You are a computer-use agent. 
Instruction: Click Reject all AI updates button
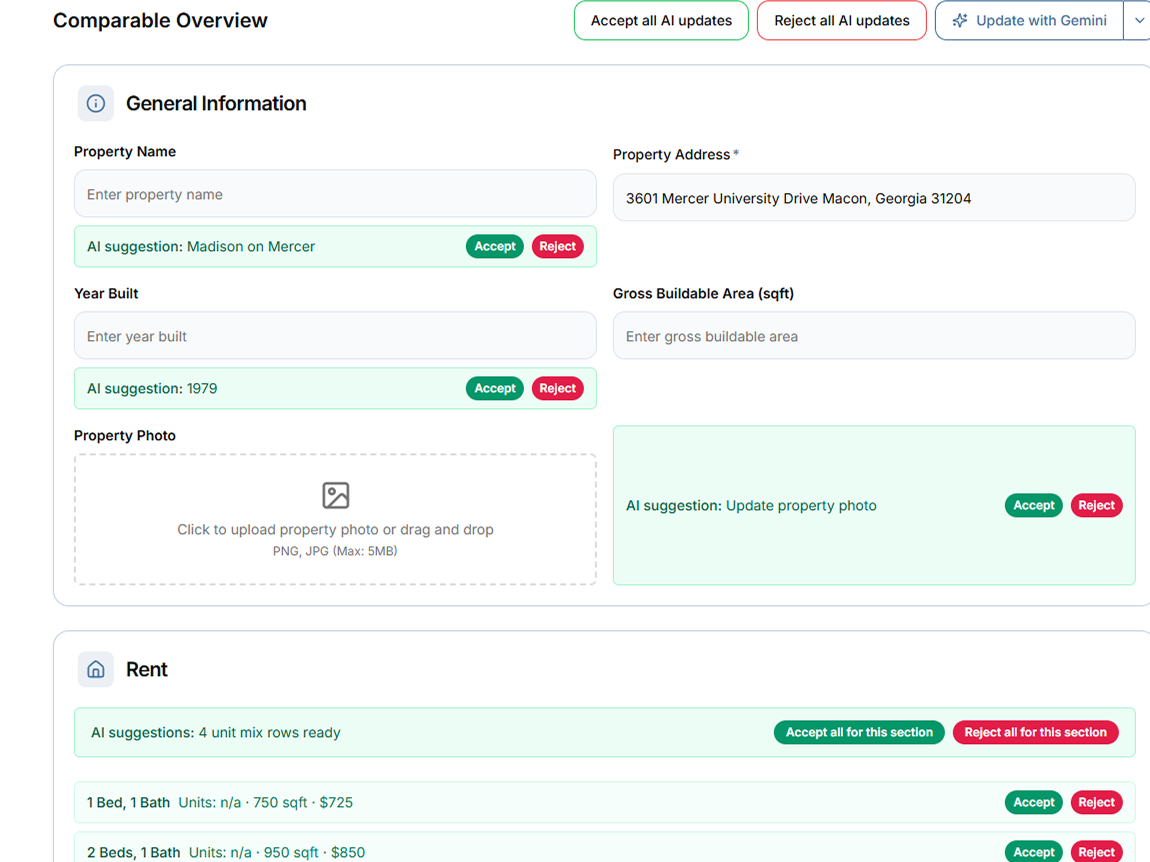841,21
